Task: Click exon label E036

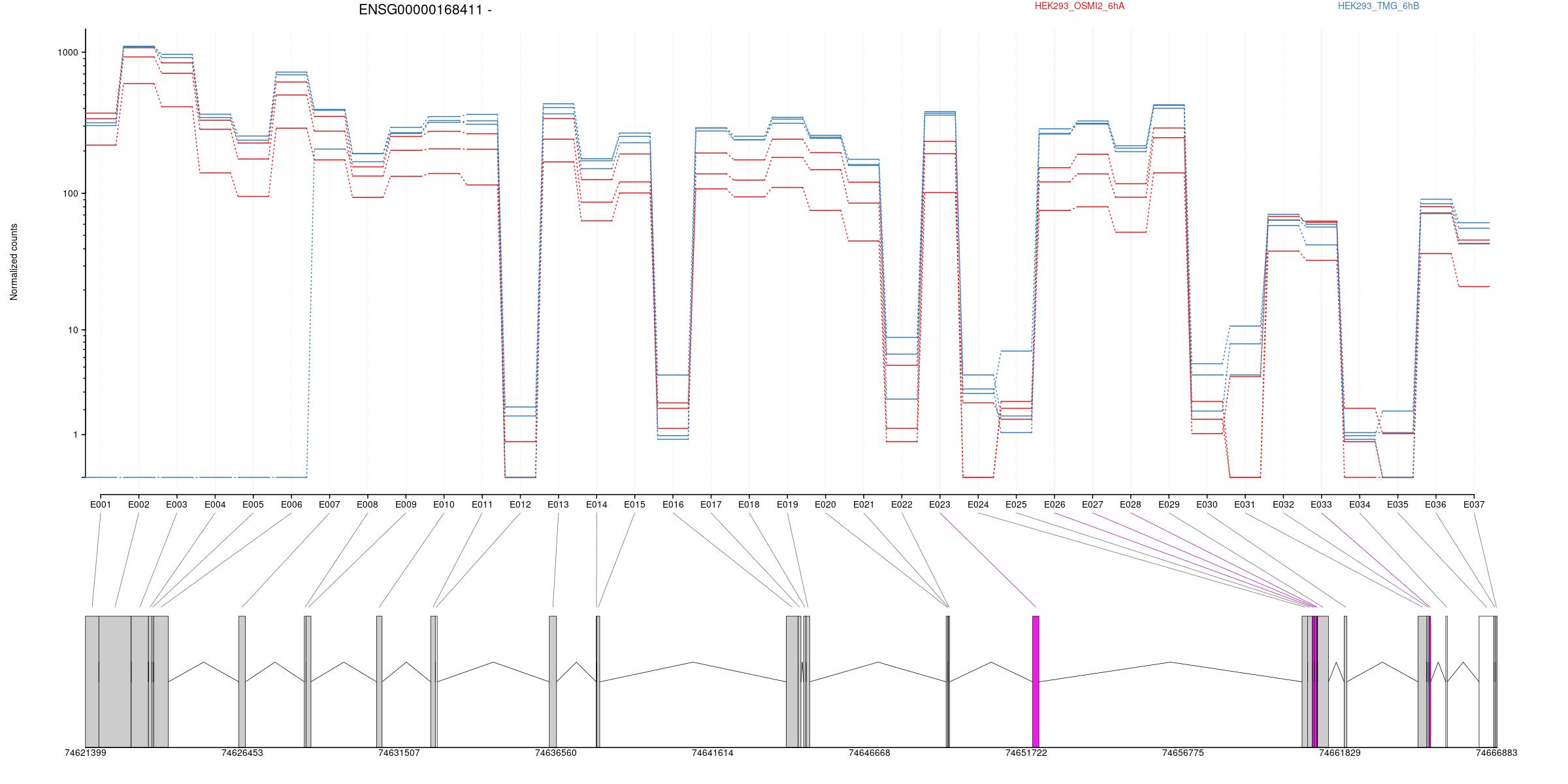Action: (1435, 504)
